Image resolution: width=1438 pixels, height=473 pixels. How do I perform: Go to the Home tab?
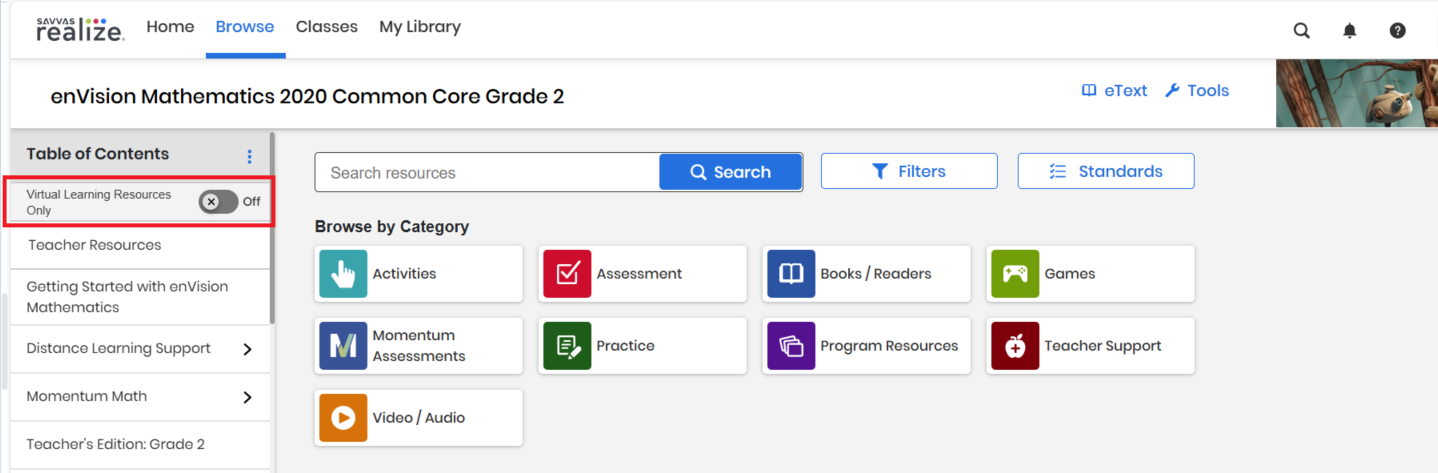(x=170, y=27)
